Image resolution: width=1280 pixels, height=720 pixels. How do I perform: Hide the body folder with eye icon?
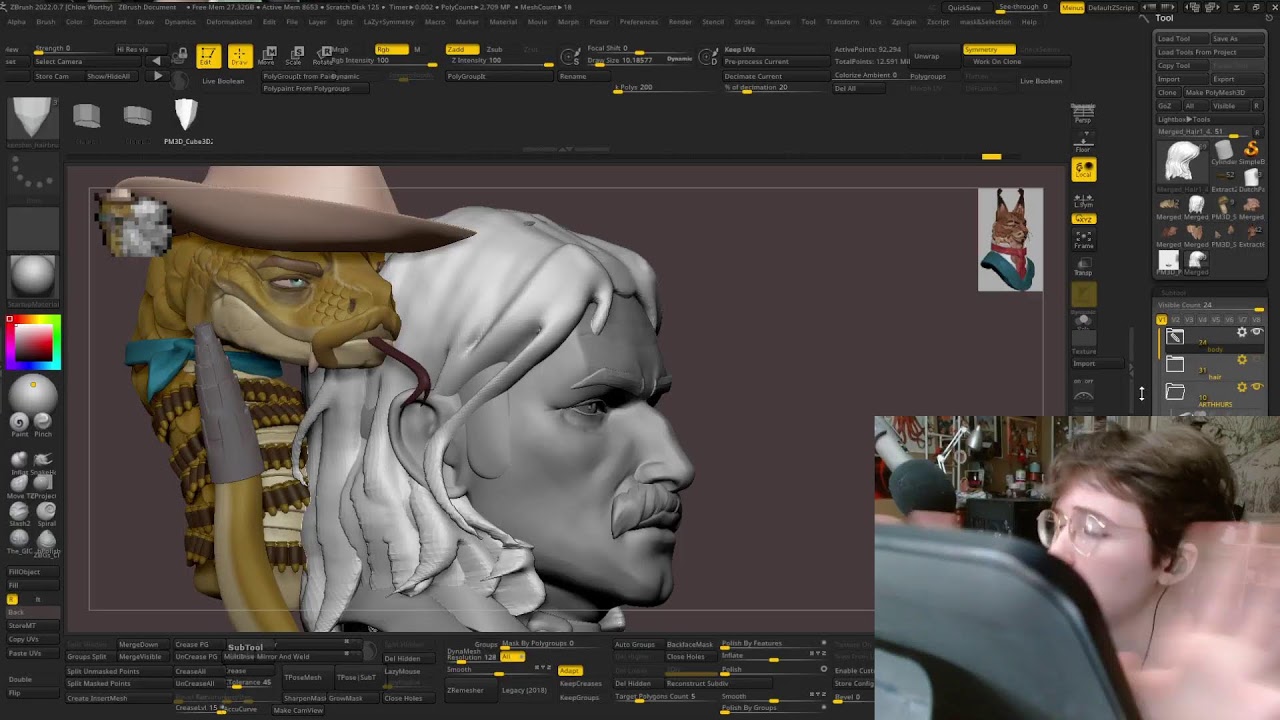[1257, 332]
